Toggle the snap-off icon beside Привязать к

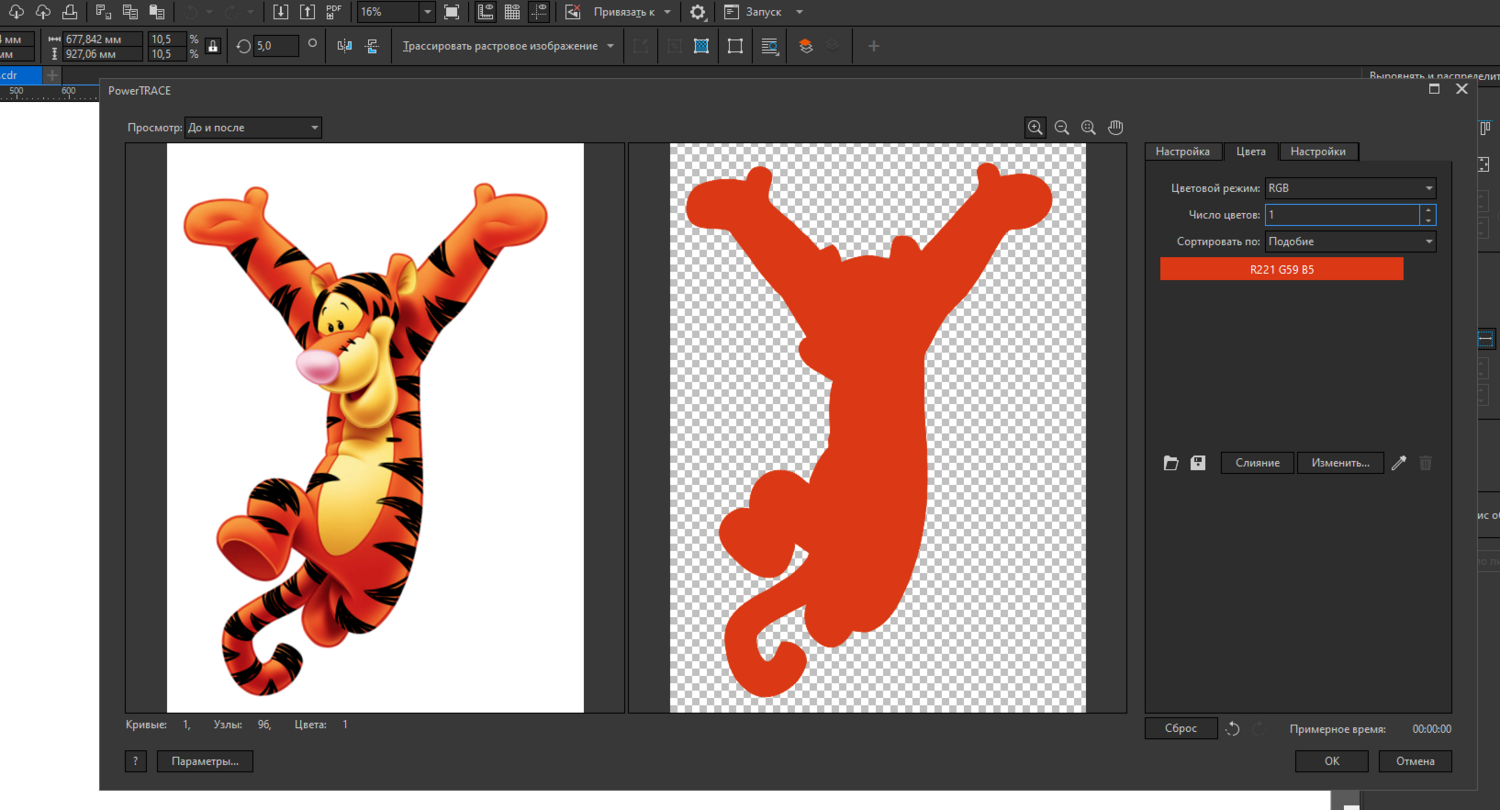click(572, 12)
